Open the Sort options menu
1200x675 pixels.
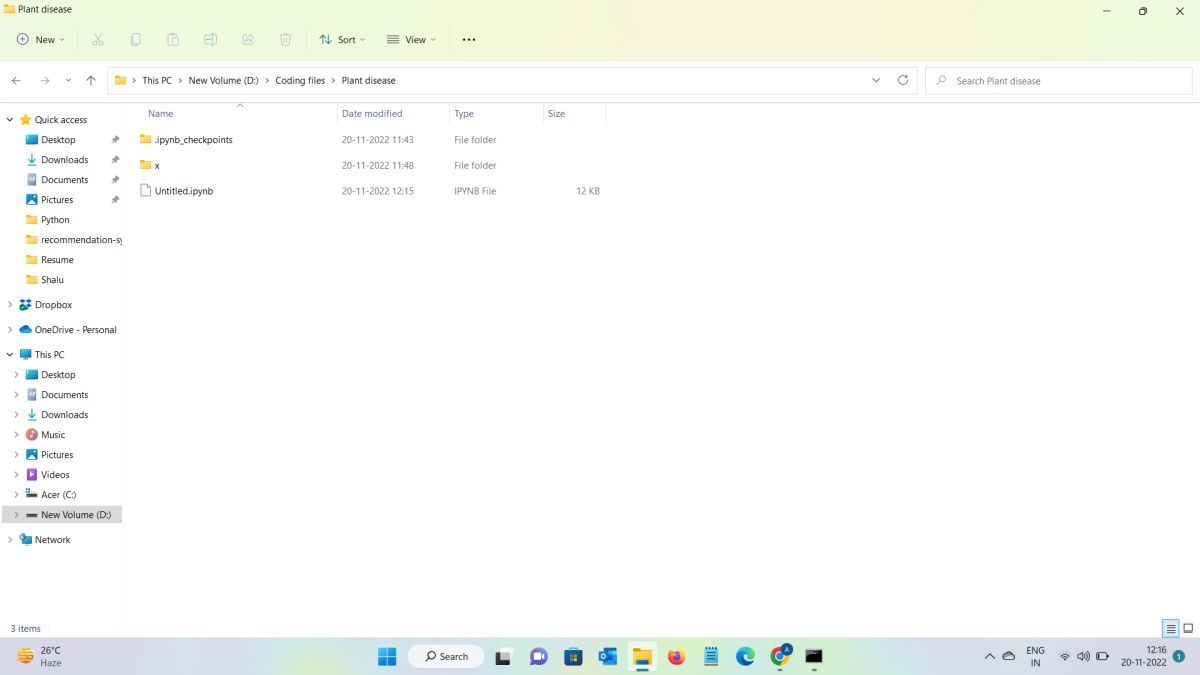click(342, 40)
